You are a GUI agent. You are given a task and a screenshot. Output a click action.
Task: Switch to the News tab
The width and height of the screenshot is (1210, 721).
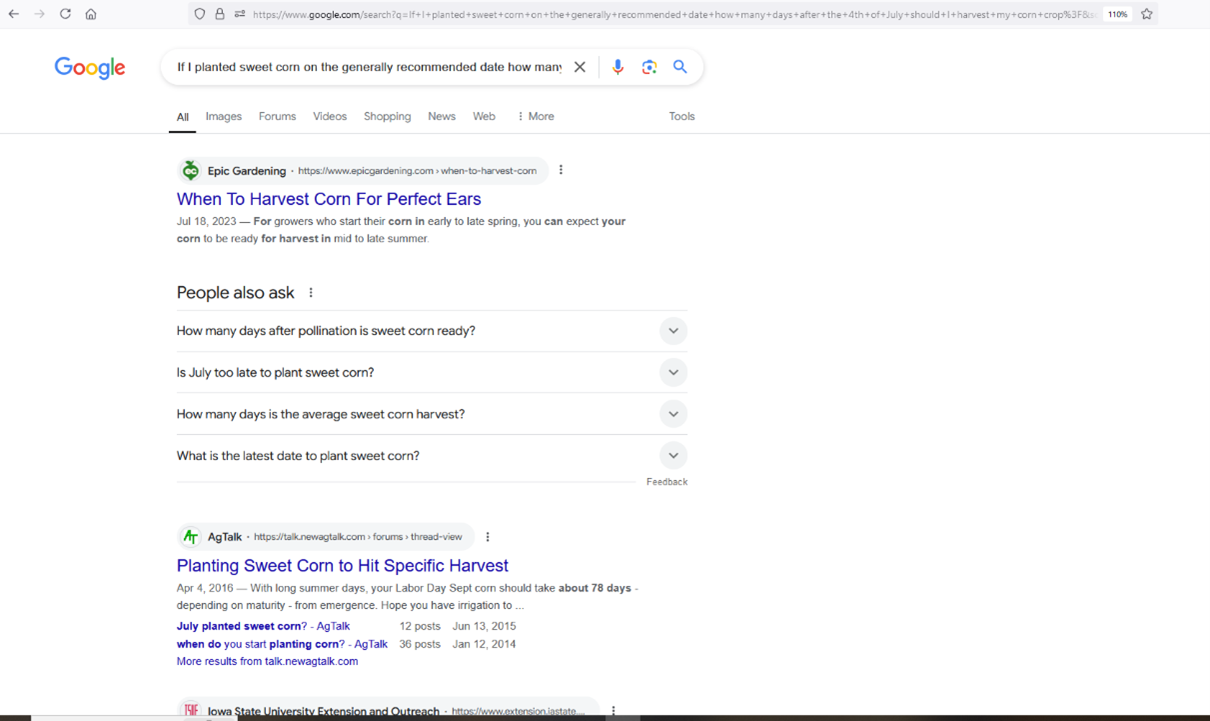point(442,116)
